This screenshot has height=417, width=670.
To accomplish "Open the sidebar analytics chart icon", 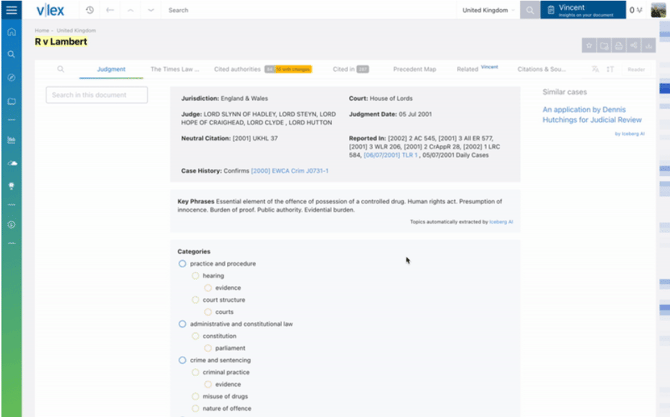I will click(12, 140).
